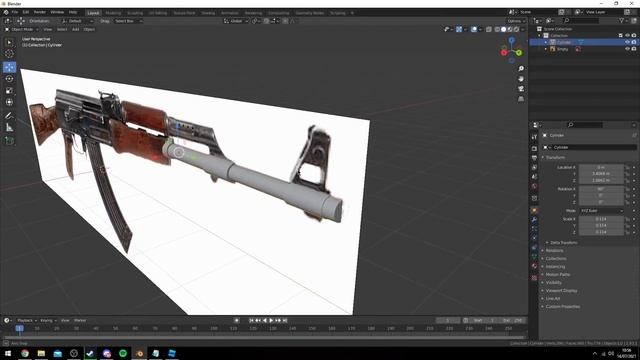Switch to the Modeling workspace tab
Screen dimensions: 640x360
(x=113, y=13)
